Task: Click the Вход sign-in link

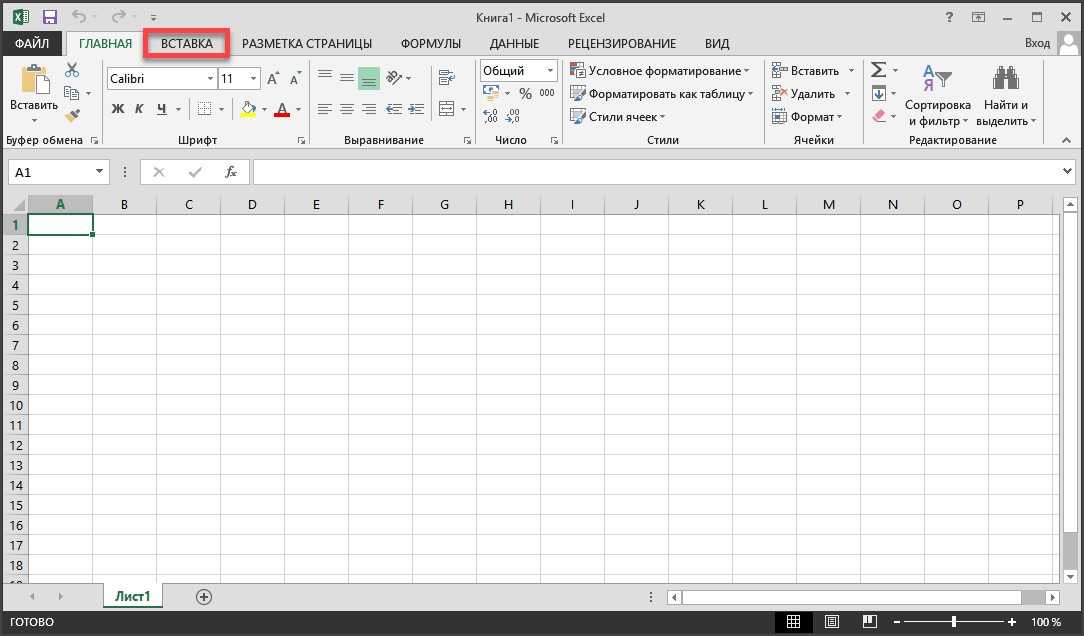Action: pos(1037,44)
